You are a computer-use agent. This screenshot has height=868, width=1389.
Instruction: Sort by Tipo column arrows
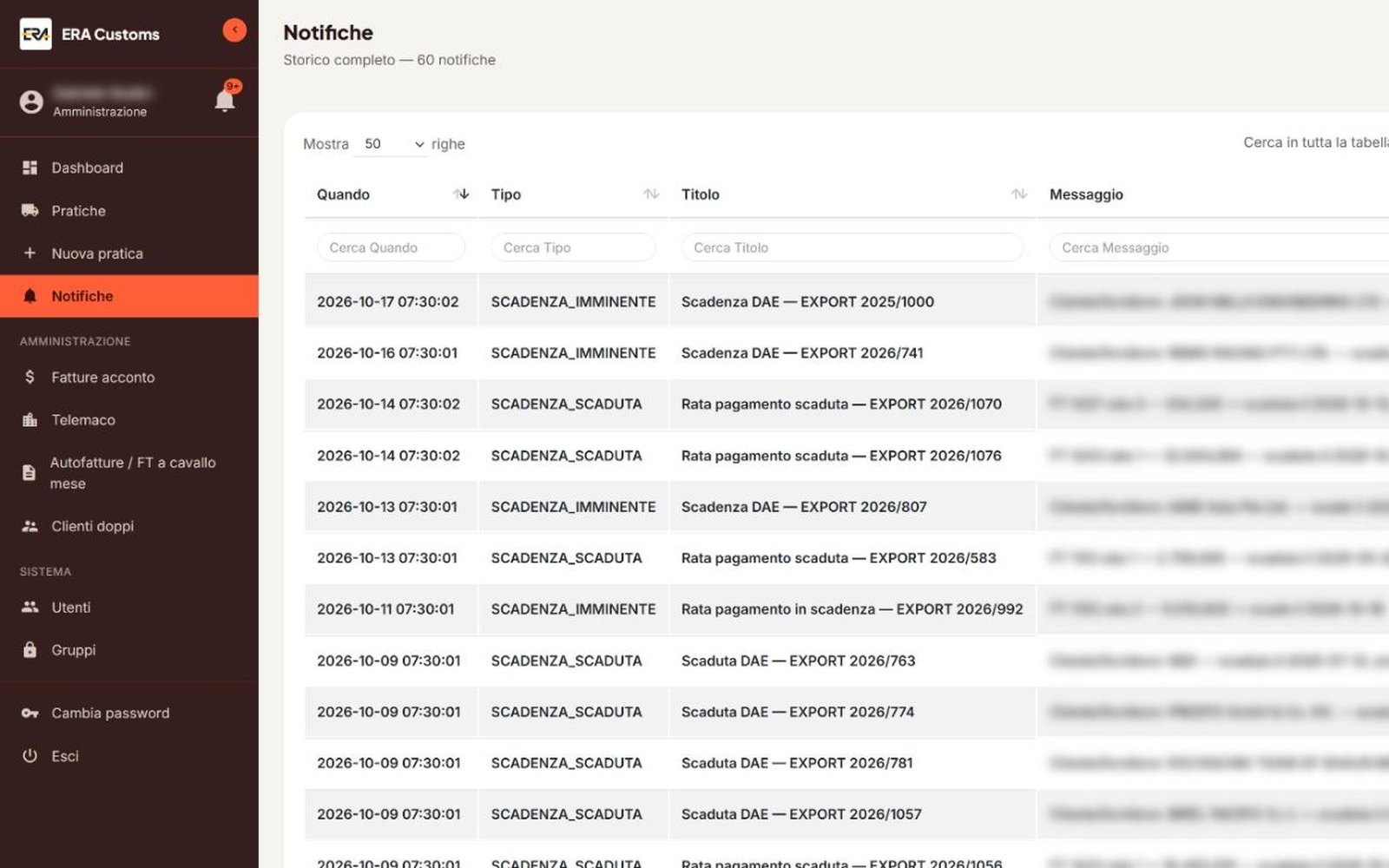point(651,194)
